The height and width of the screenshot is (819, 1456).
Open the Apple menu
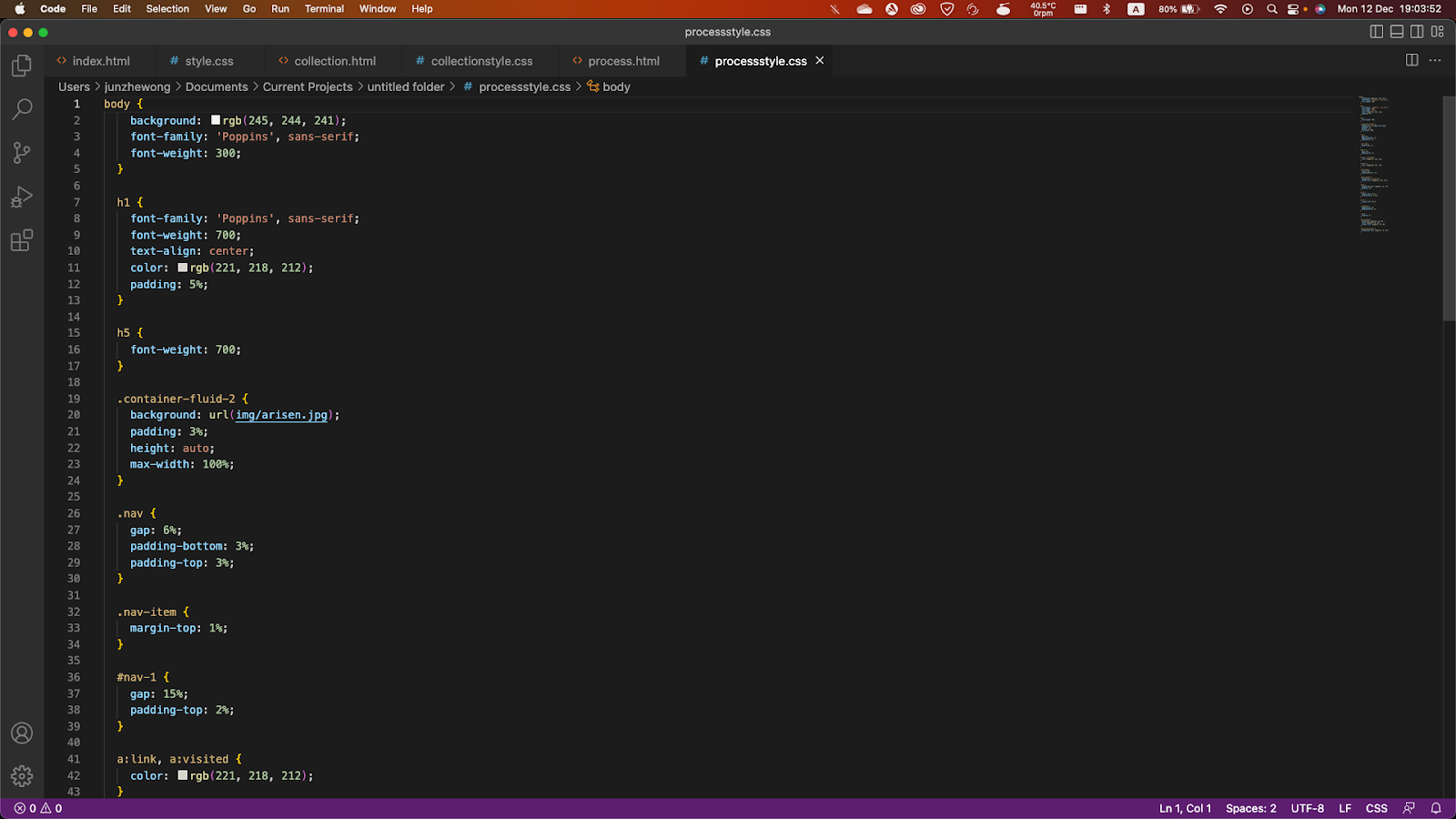(19, 9)
